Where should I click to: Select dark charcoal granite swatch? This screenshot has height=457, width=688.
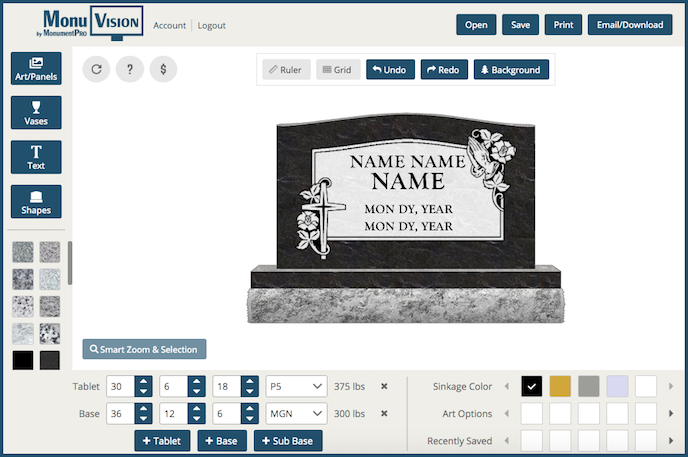tap(50, 360)
